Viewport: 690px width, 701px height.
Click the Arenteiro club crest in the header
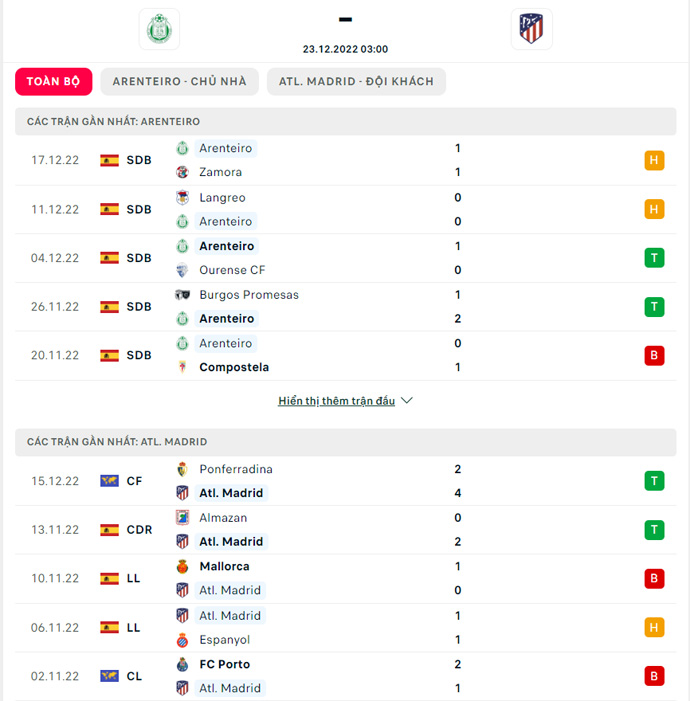(x=159, y=29)
